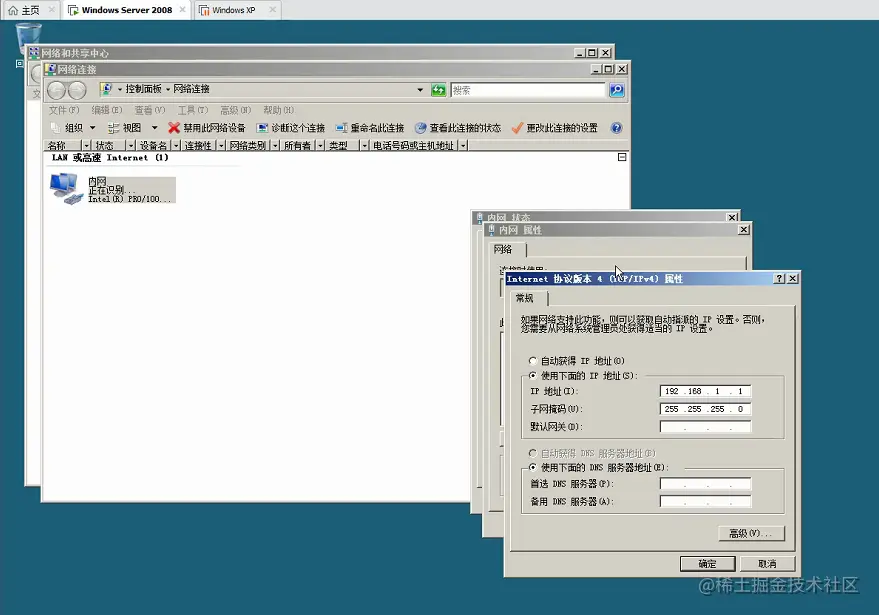879x615 pixels.
Task: Open the 文件(F) menu
Action: 64,110
